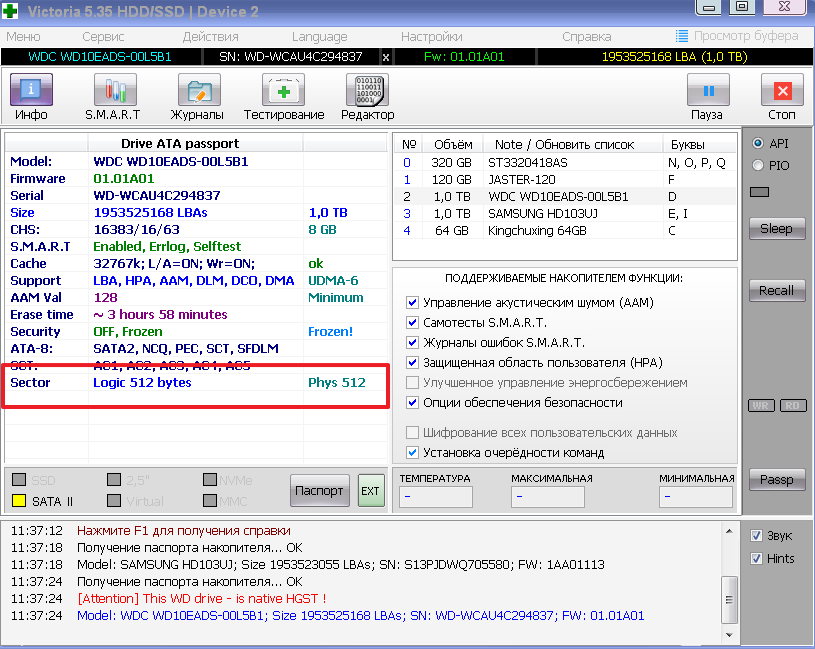
Task: Click the UDMA-6 support value
Action: 333,281
